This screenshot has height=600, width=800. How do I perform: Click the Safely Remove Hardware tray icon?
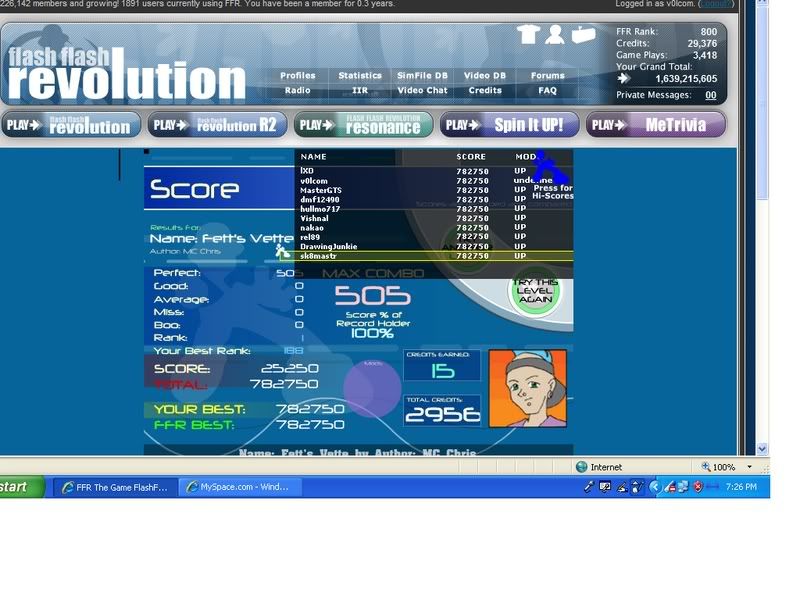tap(669, 487)
